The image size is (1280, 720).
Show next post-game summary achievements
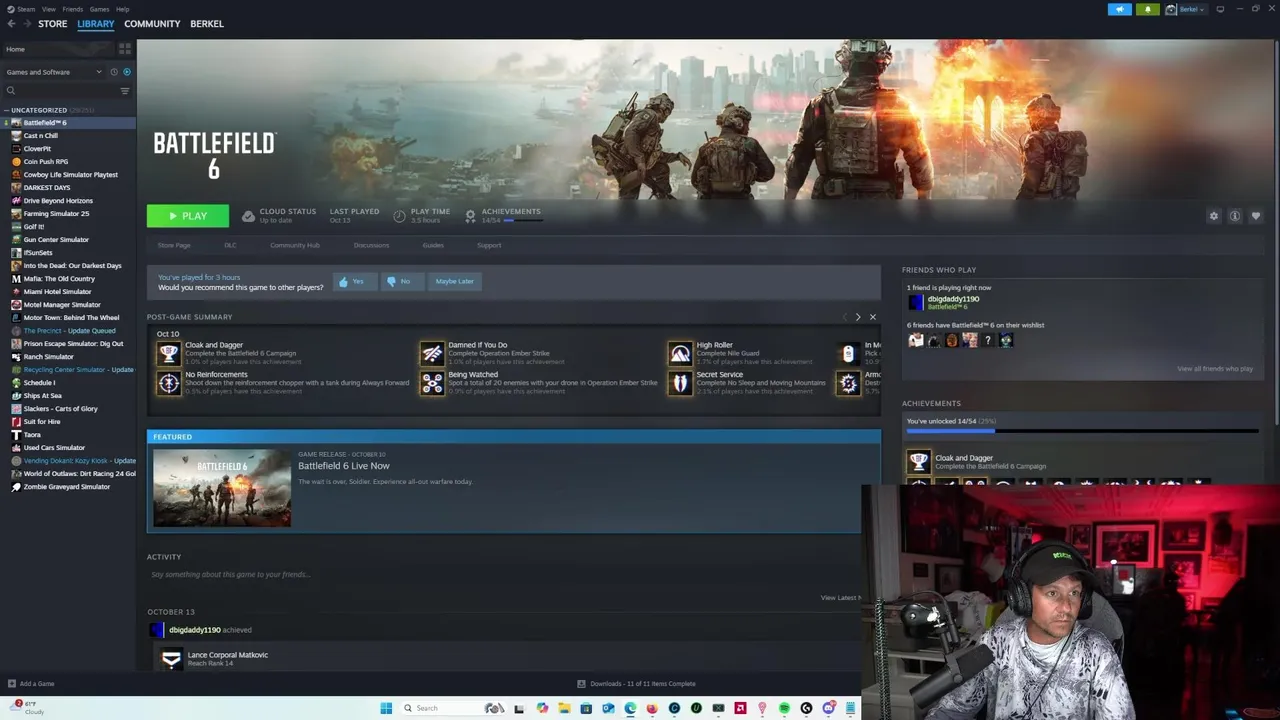click(x=857, y=317)
